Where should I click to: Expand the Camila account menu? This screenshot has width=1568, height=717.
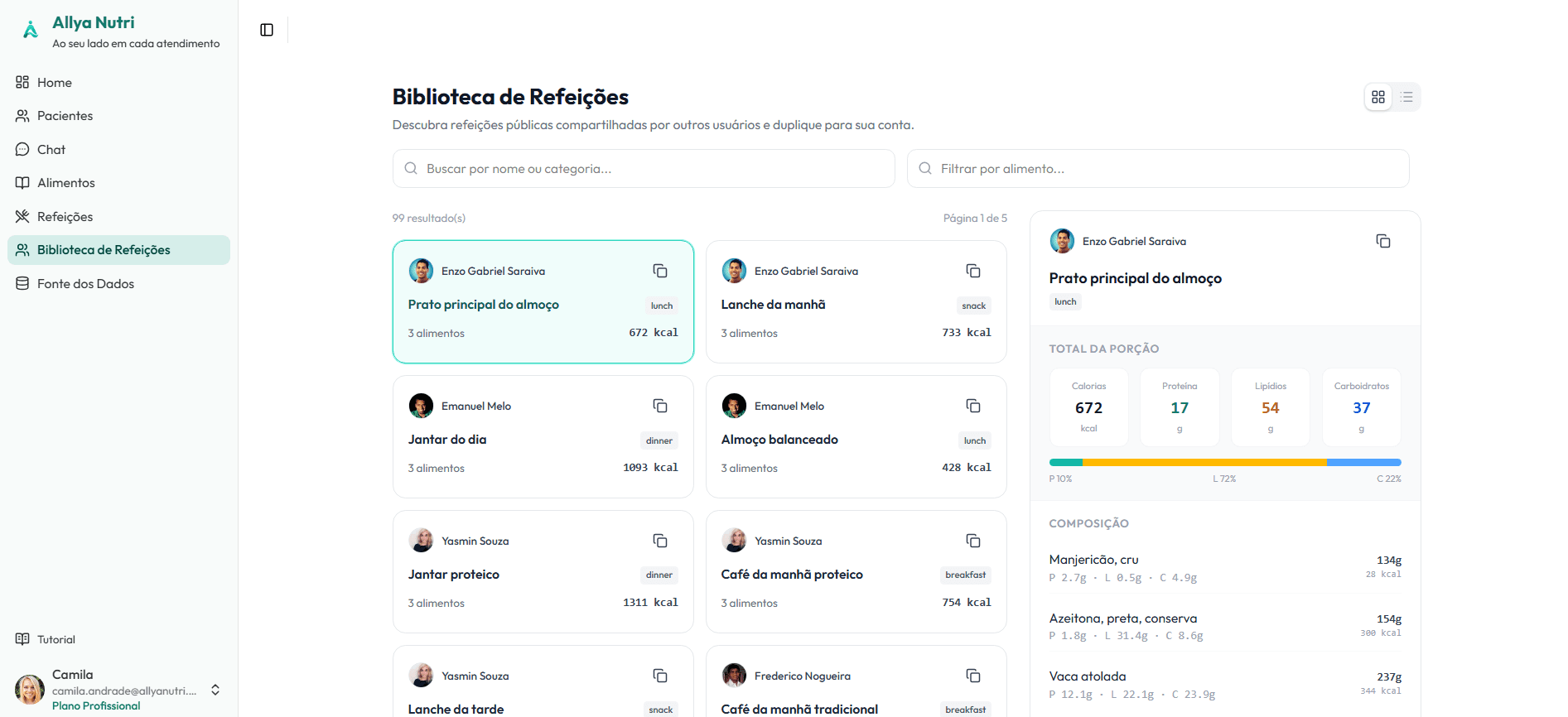pos(215,690)
